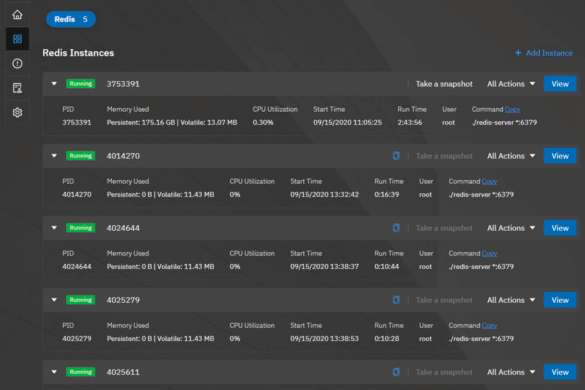Viewport: 585px width, 390px height.
Task: Copy the command for PID 4014270
Action: [489, 181]
